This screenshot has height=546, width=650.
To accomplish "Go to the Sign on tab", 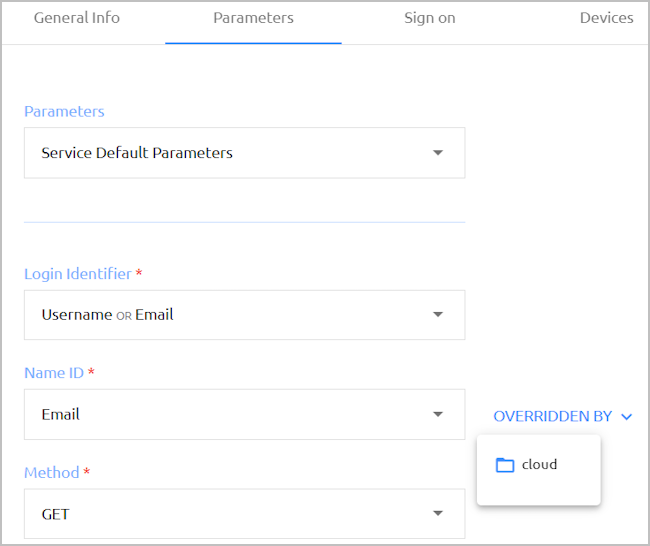I will pos(430,18).
